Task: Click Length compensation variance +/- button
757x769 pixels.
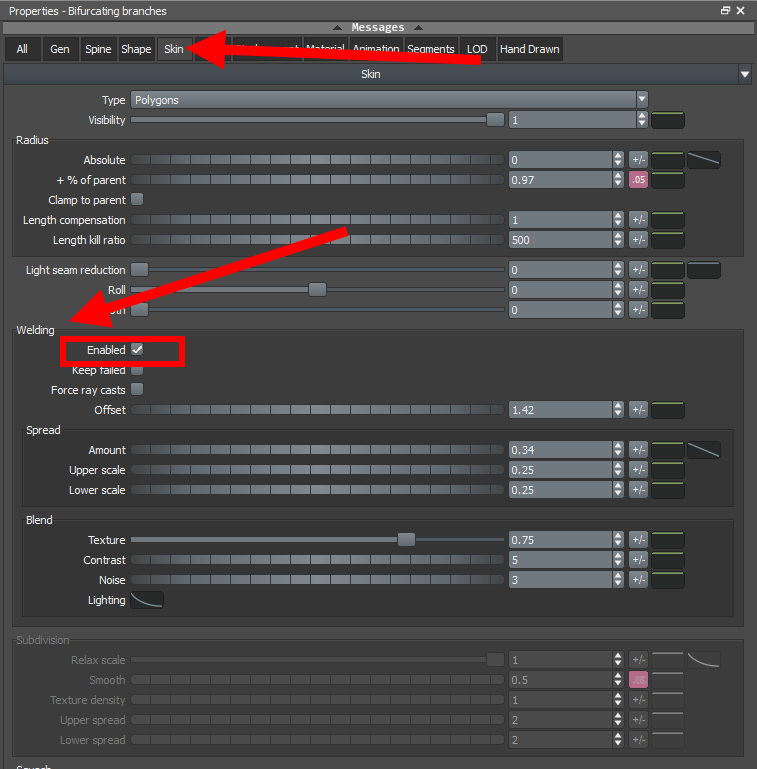Action: 638,220
